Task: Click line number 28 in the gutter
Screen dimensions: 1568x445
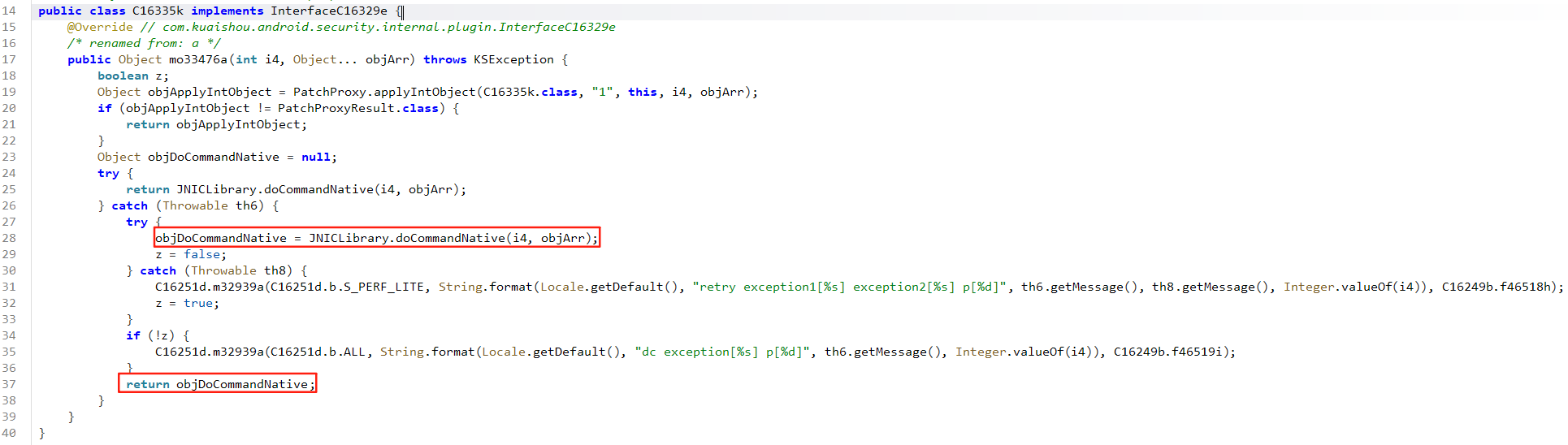Action: click(x=9, y=238)
